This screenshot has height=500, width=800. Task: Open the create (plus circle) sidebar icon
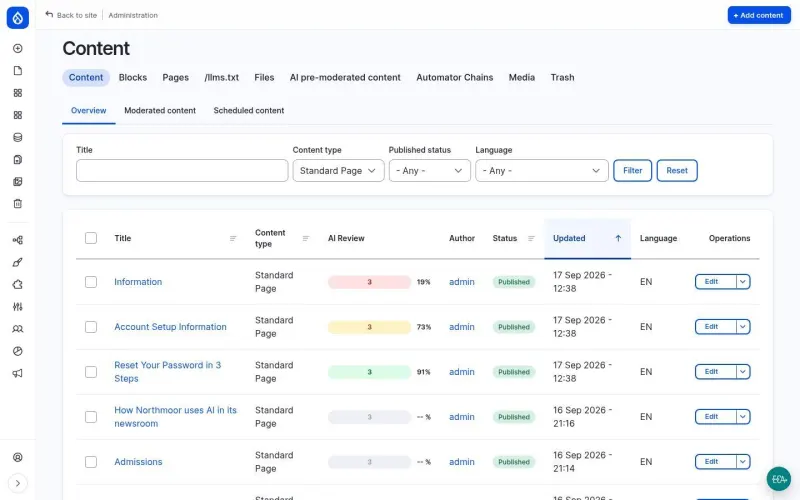tap(18, 48)
